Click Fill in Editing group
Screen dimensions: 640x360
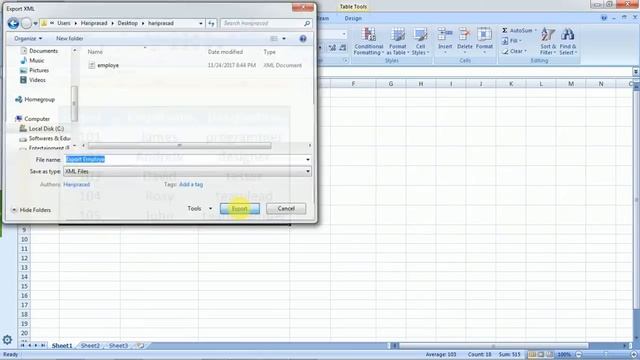tap(512, 41)
